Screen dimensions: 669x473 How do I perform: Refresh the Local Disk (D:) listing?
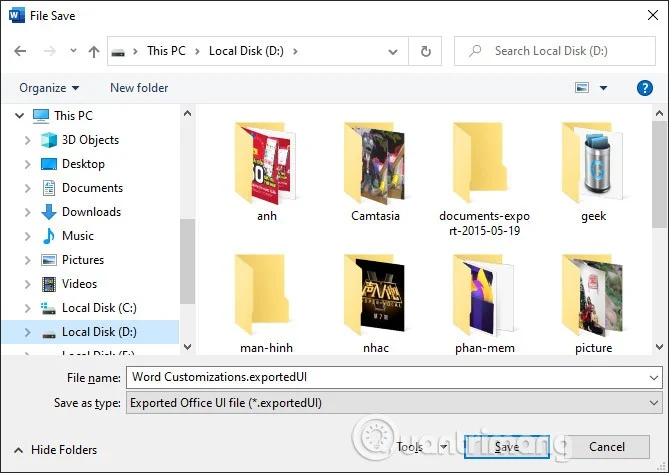coord(425,52)
